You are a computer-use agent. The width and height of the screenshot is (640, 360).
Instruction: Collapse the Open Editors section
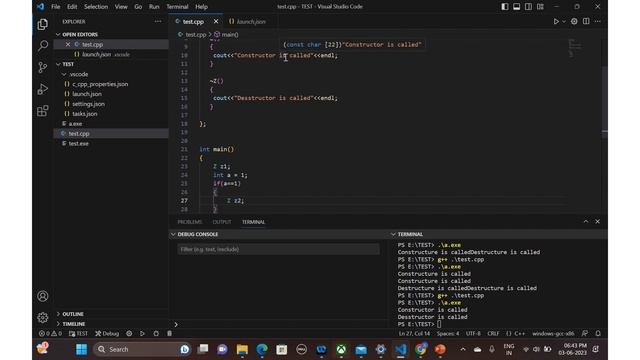111,34
